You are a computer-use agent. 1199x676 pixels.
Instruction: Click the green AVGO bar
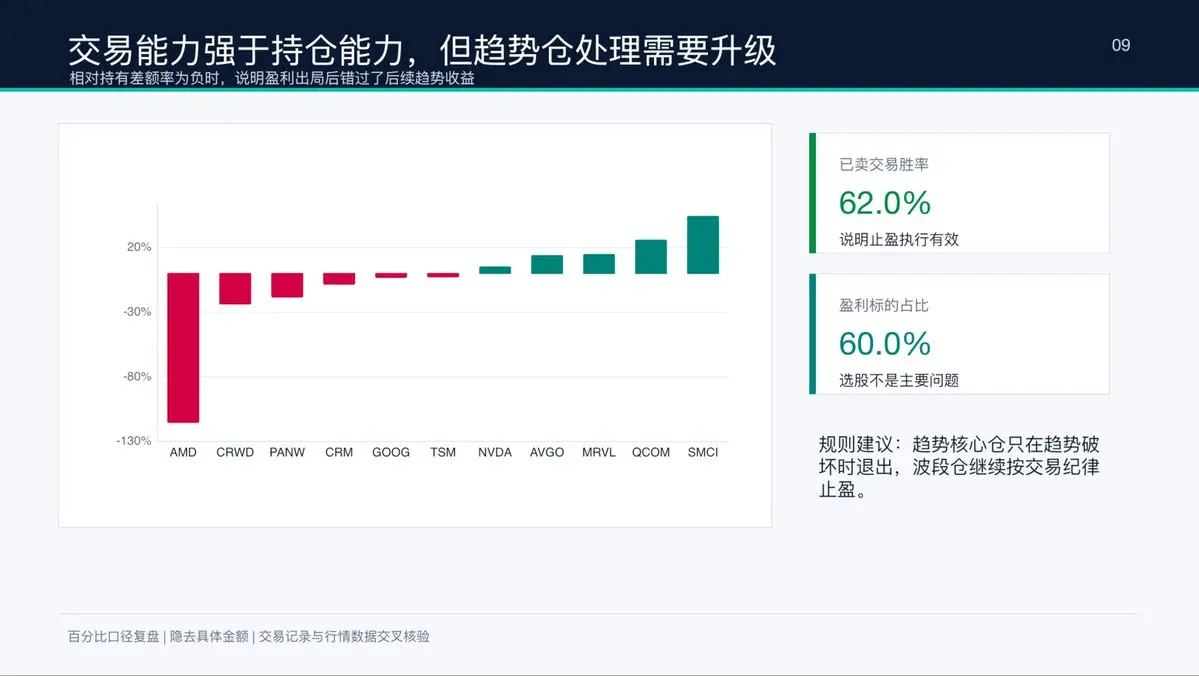pyautogui.click(x=547, y=265)
